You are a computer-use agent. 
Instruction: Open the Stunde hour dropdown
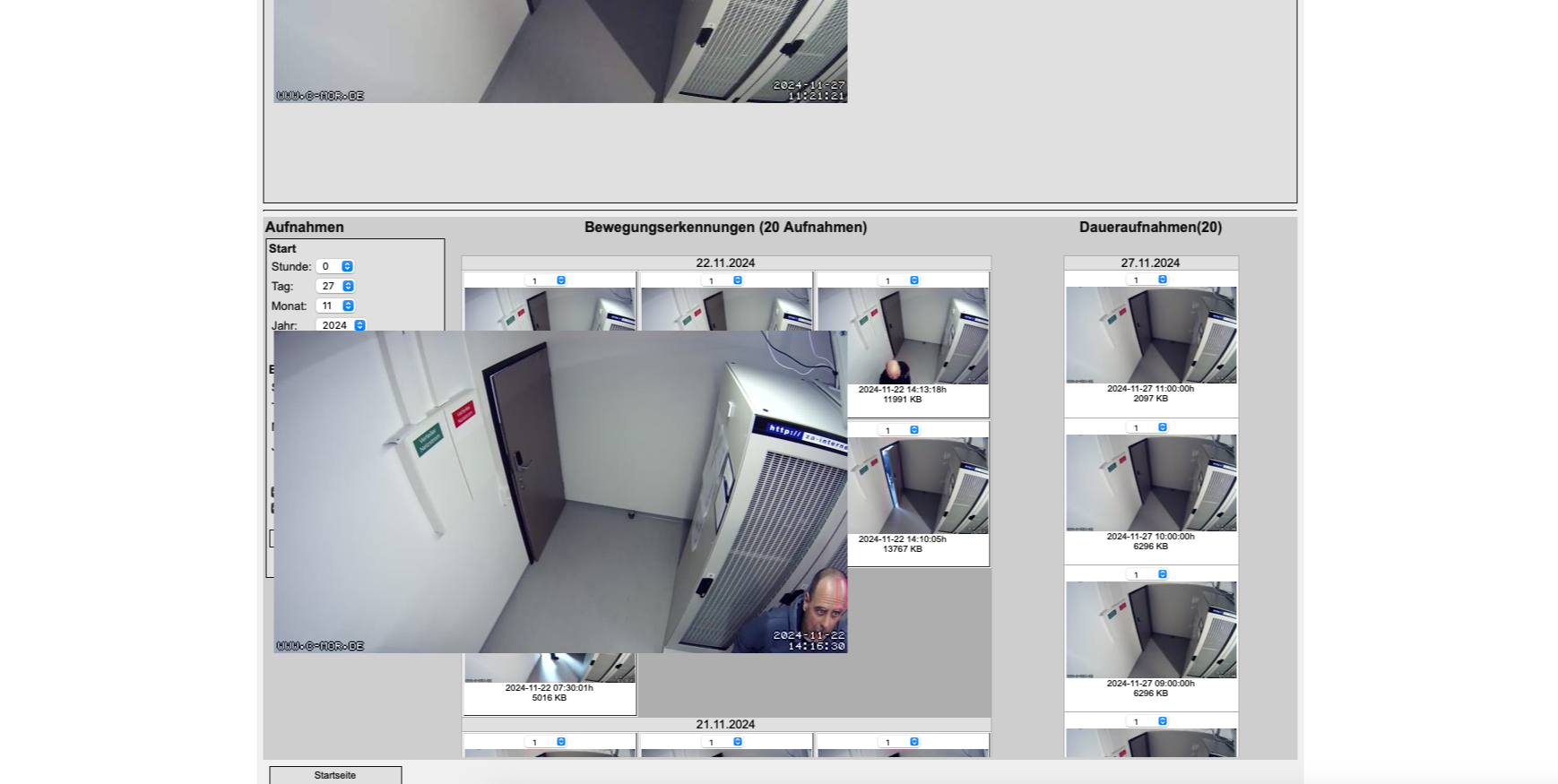tap(336, 266)
